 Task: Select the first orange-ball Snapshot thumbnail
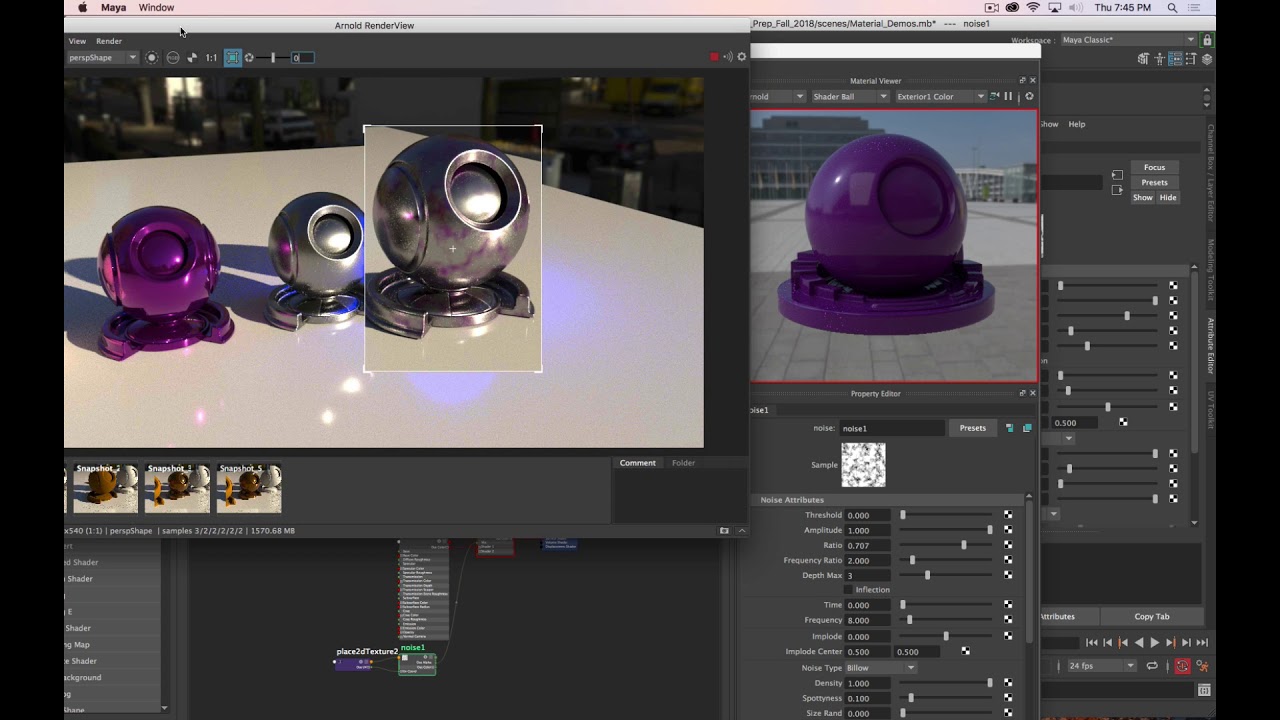pyautogui.click(x=105, y=488)
